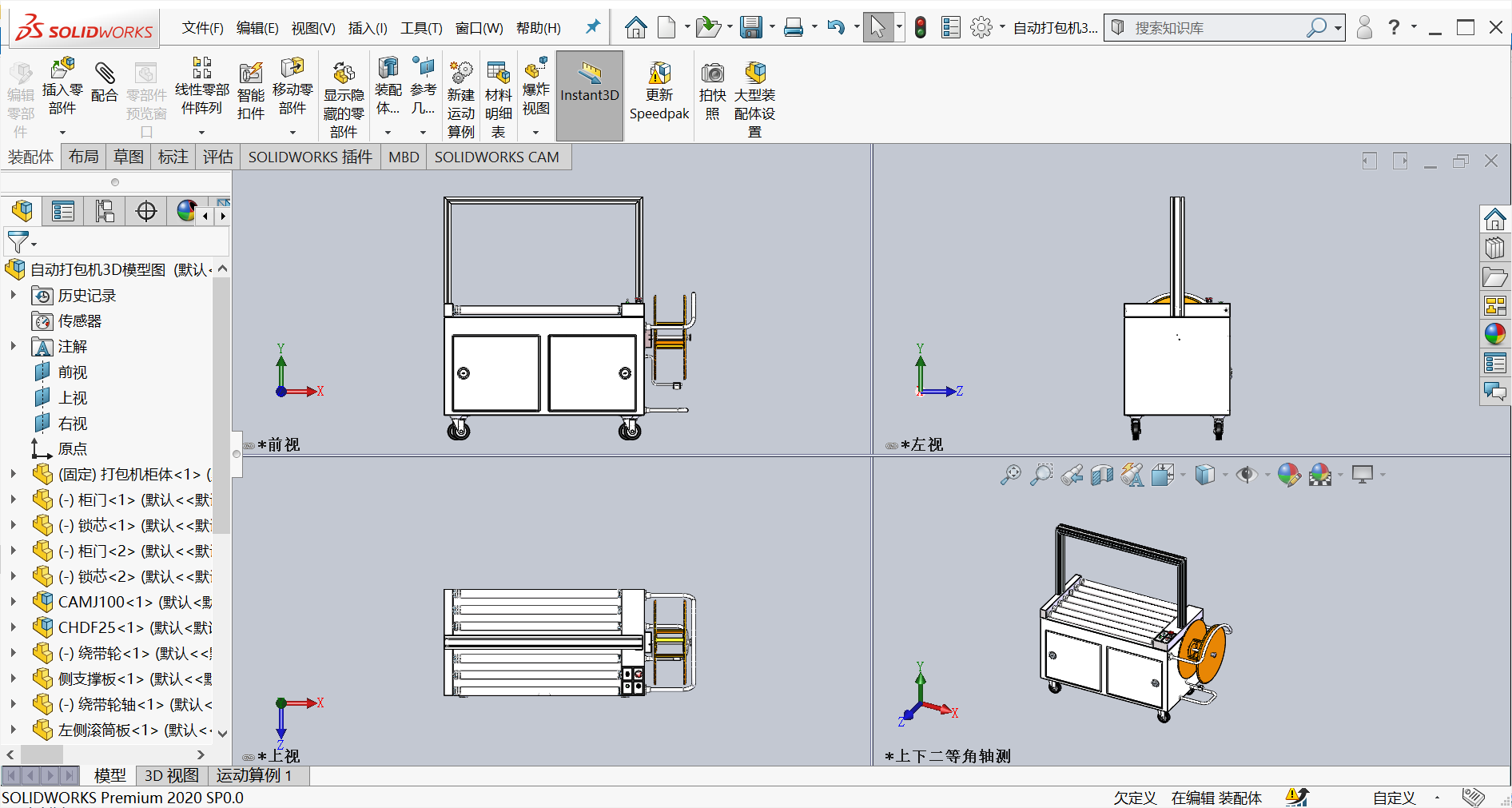Image resolution: width=1512 pixels, height=808 pixels.
Task: Select the Move Component (移动零部件) tool
Action: point(292,68)
